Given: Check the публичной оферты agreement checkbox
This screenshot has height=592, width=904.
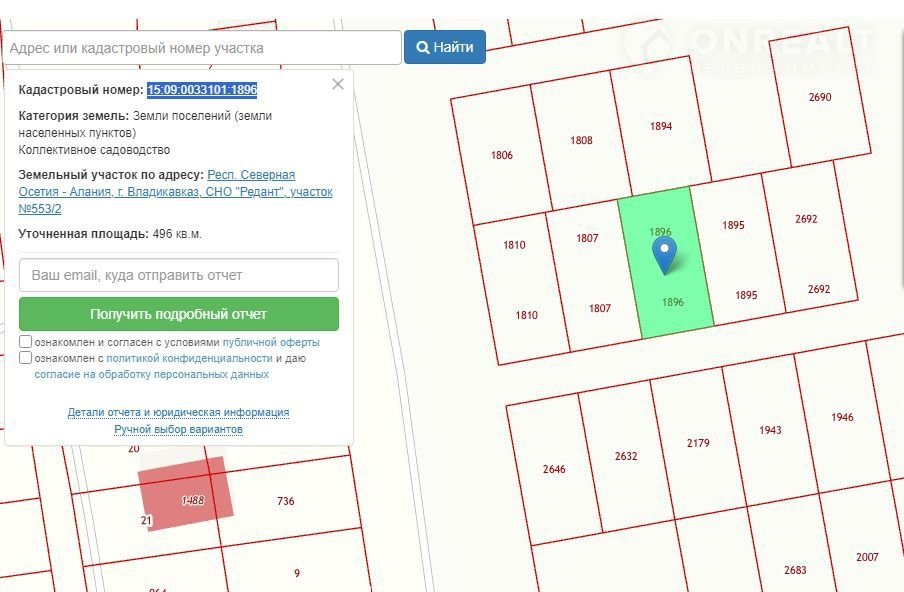Looking at the screenshot, I should click(25, 341).
